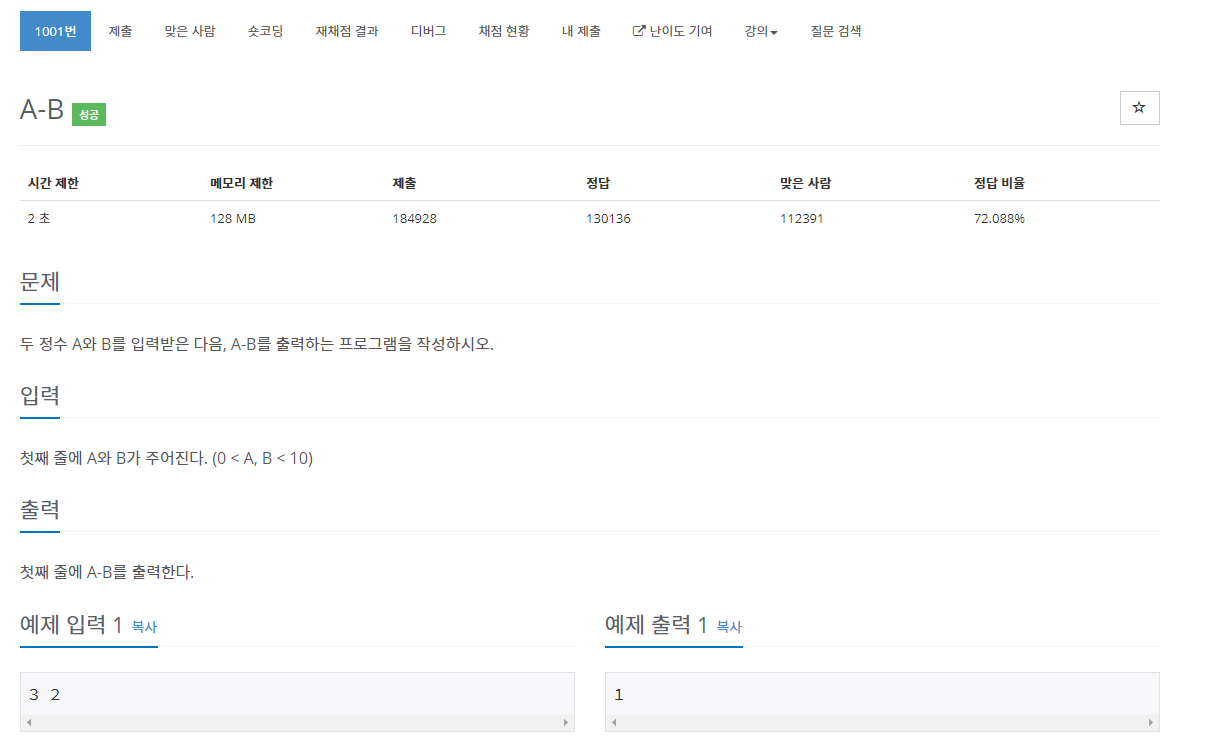View the 재채점 결과 tab
This screenshot has width=1205, height=751.
(x=347, y=31)
